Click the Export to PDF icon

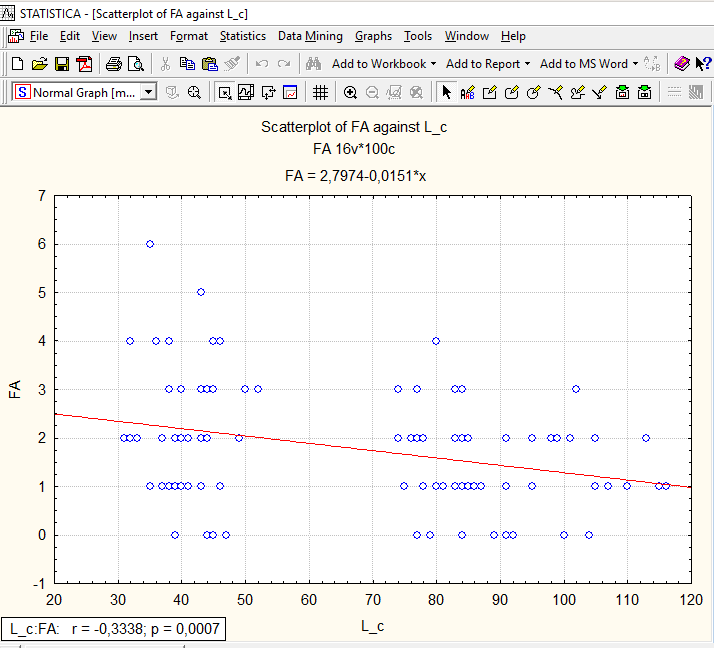coord(84,64)
